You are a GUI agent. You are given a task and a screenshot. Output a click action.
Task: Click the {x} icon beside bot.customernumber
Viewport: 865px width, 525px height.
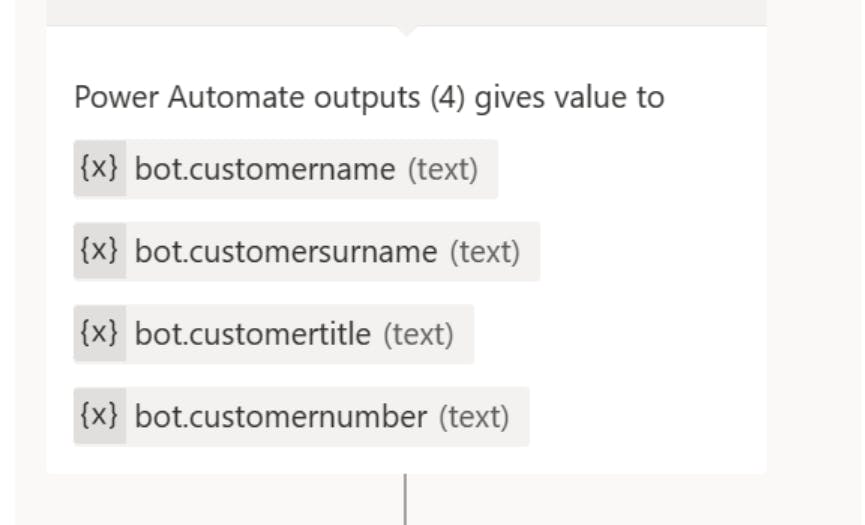click(x=100, y=416)
